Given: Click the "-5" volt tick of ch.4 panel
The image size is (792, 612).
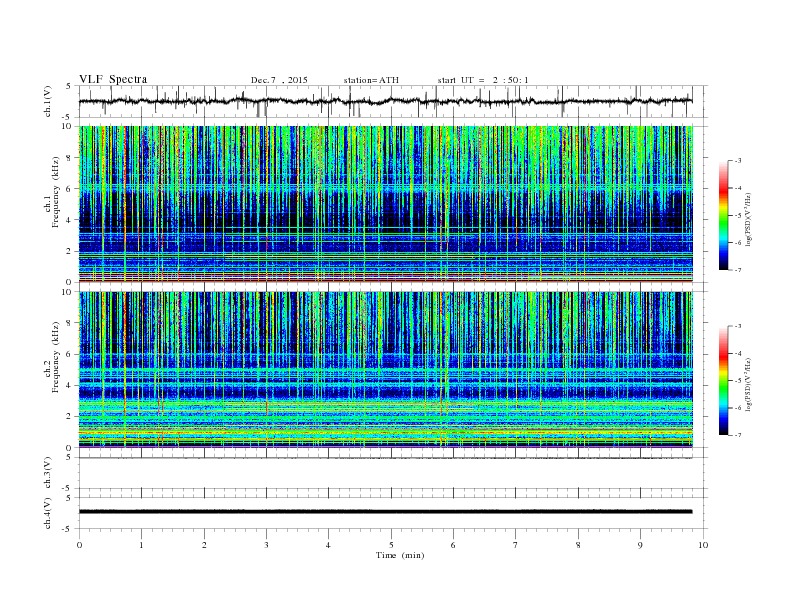Looking at the screenshot, I should pos(68,529).
